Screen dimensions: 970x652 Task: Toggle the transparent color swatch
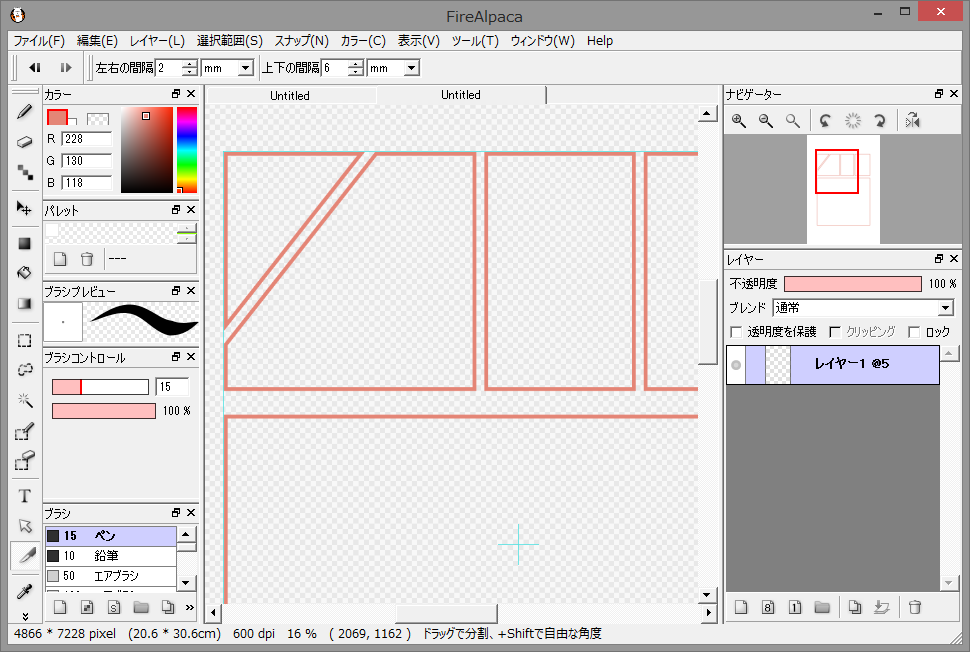tap(98, 119)
